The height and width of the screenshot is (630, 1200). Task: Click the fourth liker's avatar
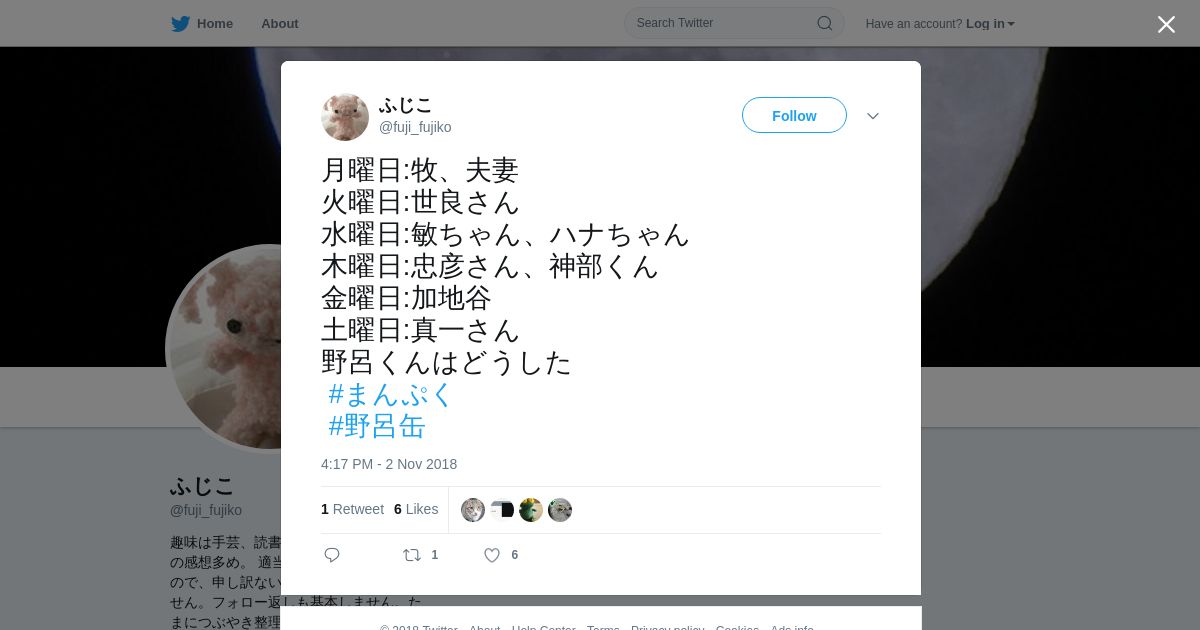pyautogui.click(x=560, y=510)
